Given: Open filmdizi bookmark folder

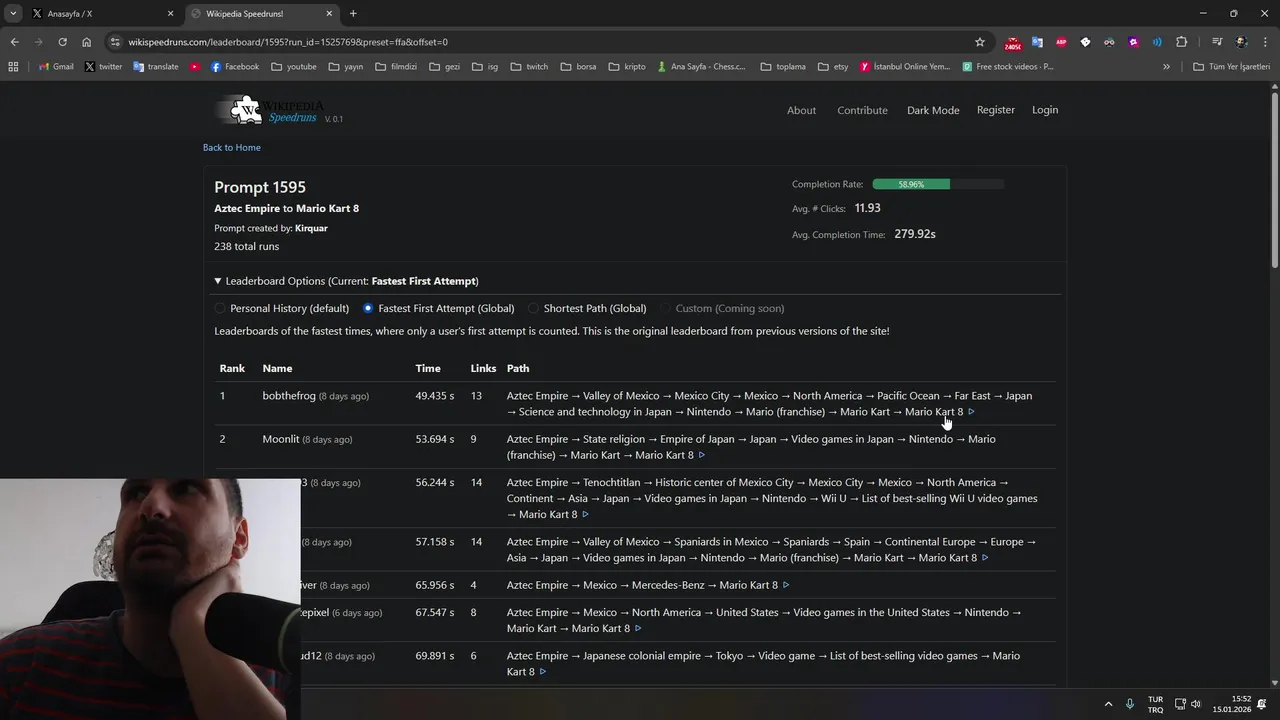Looking at the screenshot, I should coord(397,67).
